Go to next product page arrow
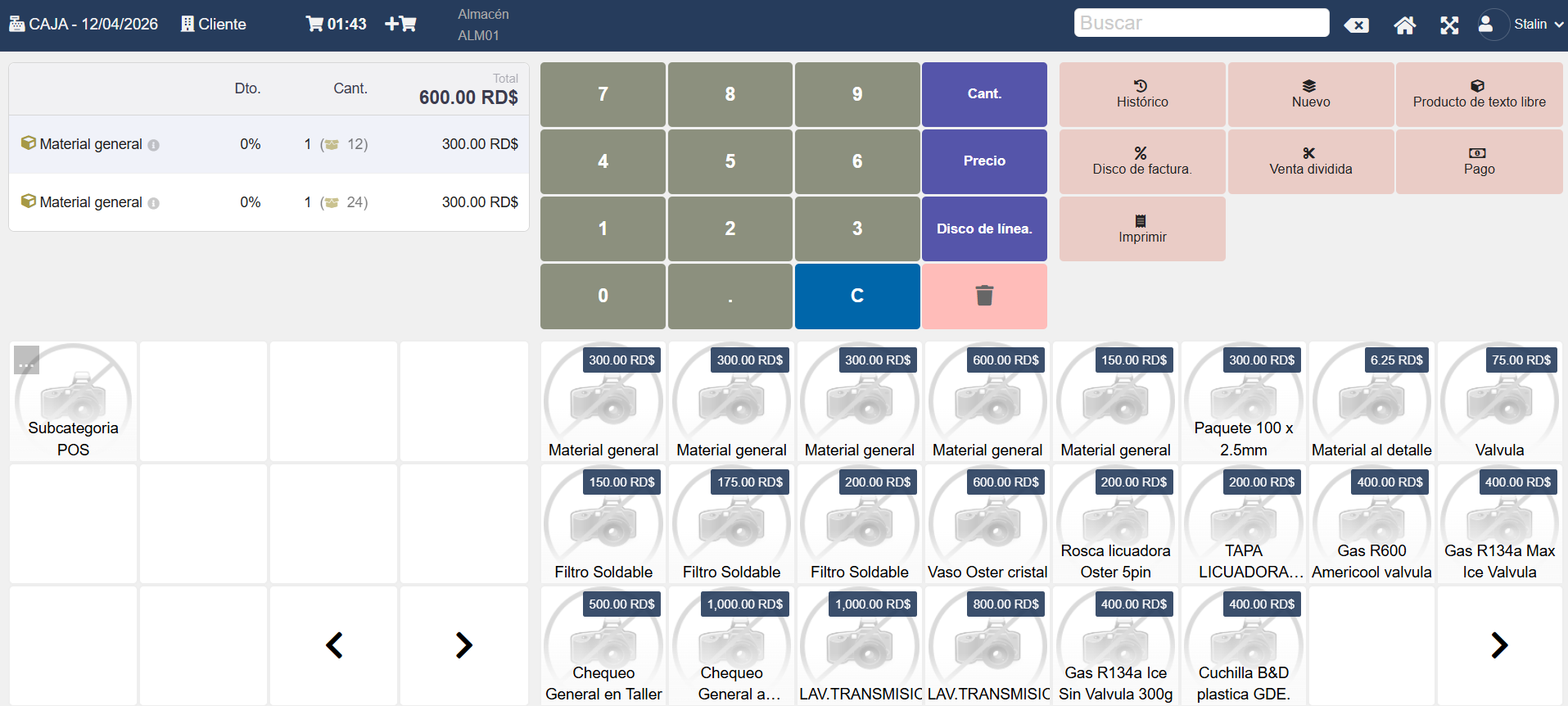The height and width of the screenshot is (706, 1568). [1499, 645]
